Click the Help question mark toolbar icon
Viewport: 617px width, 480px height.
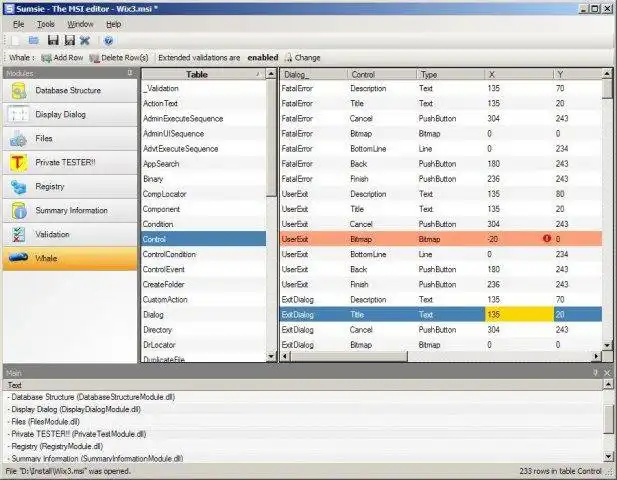(x=108, y=40)
